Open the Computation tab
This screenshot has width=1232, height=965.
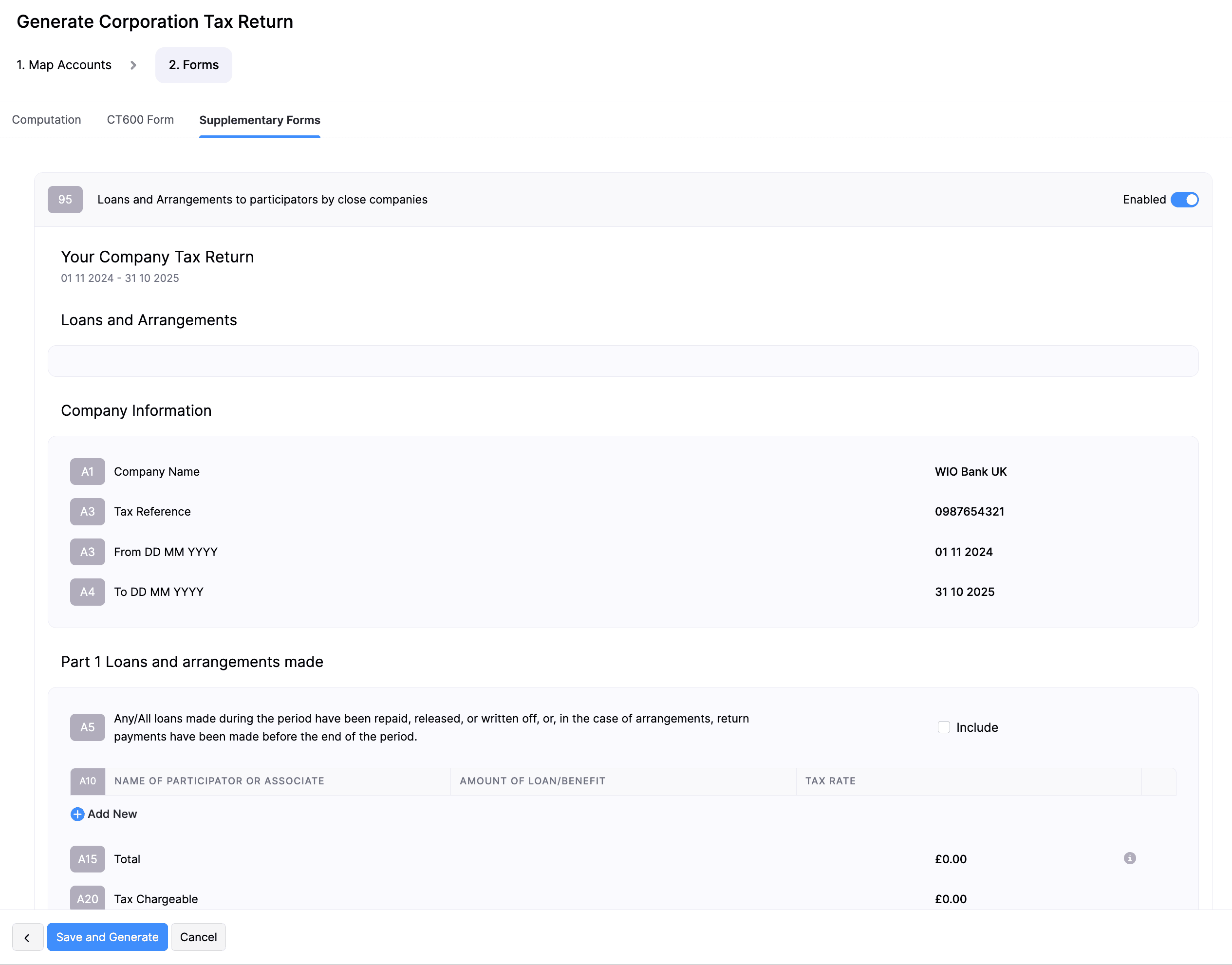(46, 120)
